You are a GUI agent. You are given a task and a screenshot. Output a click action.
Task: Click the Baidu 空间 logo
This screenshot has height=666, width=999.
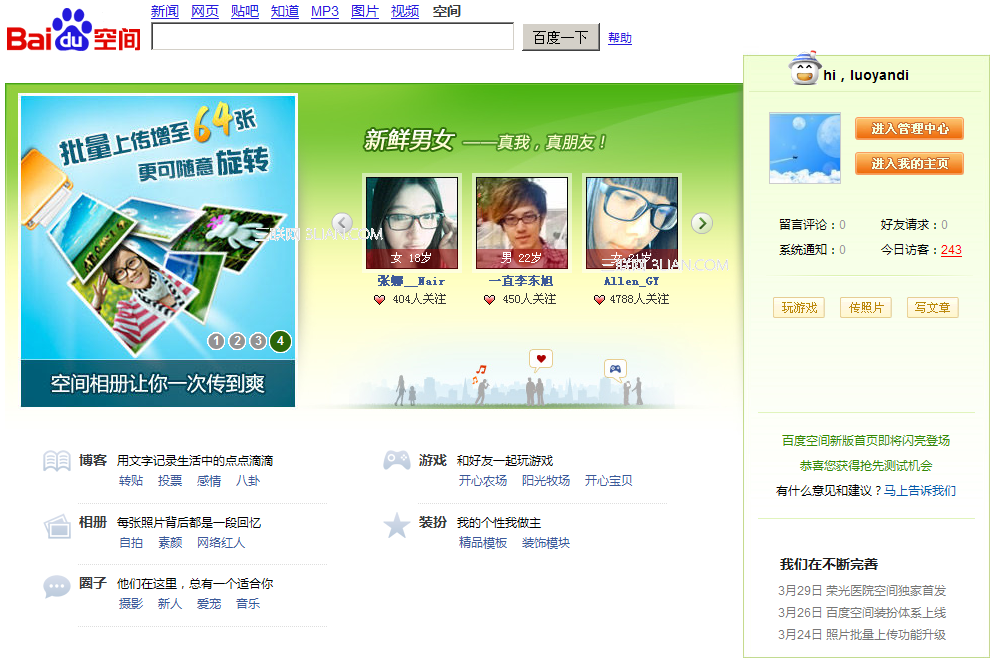[x=73, y=30]
